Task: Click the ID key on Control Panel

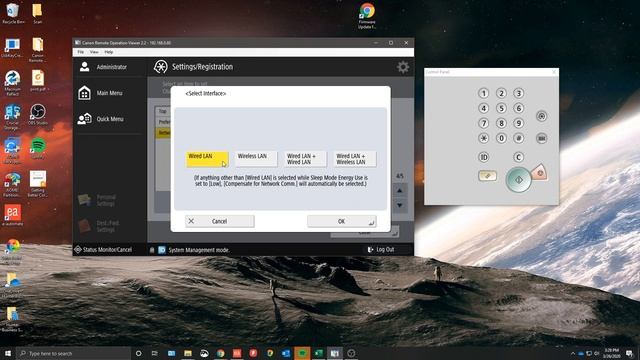Action: click(483, 157)
